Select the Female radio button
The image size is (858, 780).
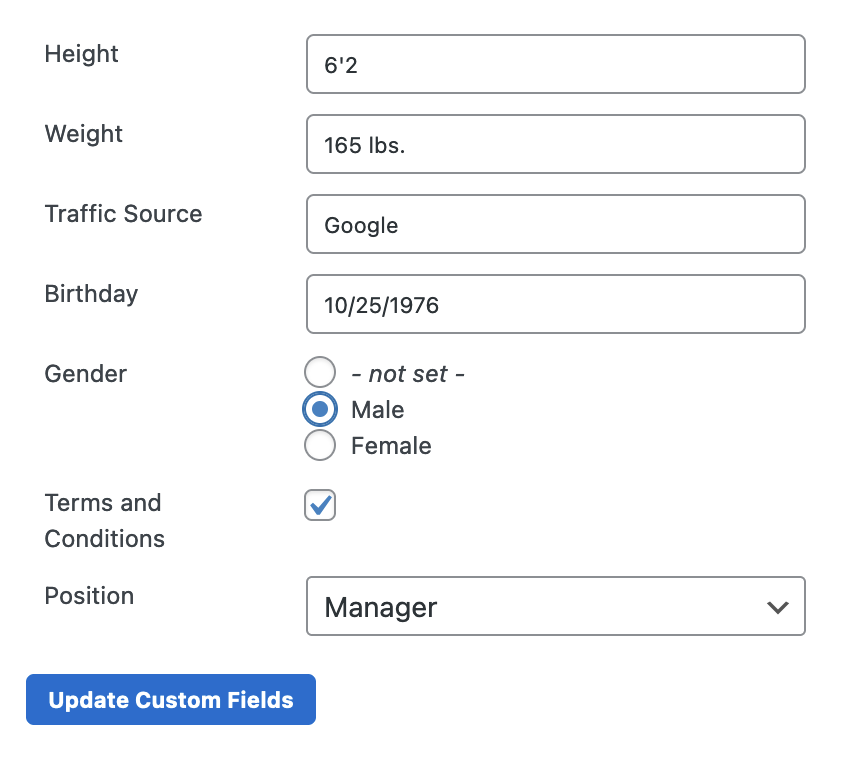(x=320, y=444)
